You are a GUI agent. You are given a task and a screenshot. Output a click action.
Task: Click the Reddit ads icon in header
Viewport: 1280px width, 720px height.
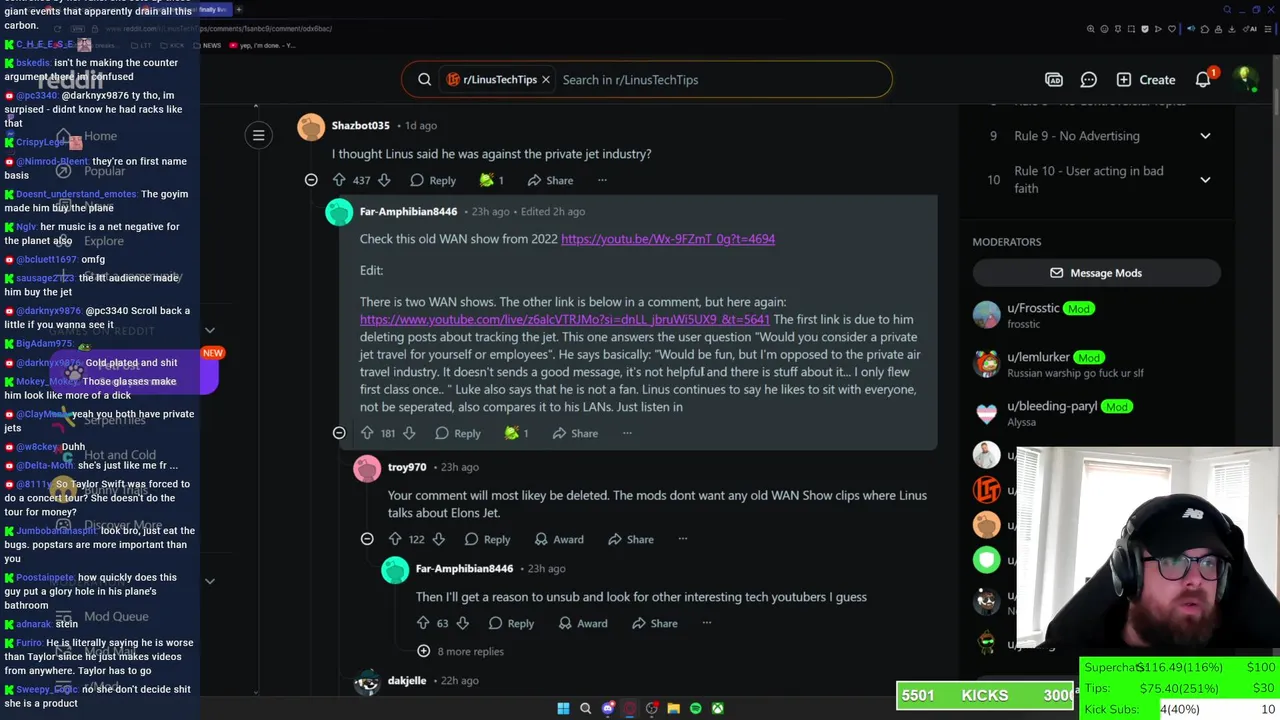1054,80
